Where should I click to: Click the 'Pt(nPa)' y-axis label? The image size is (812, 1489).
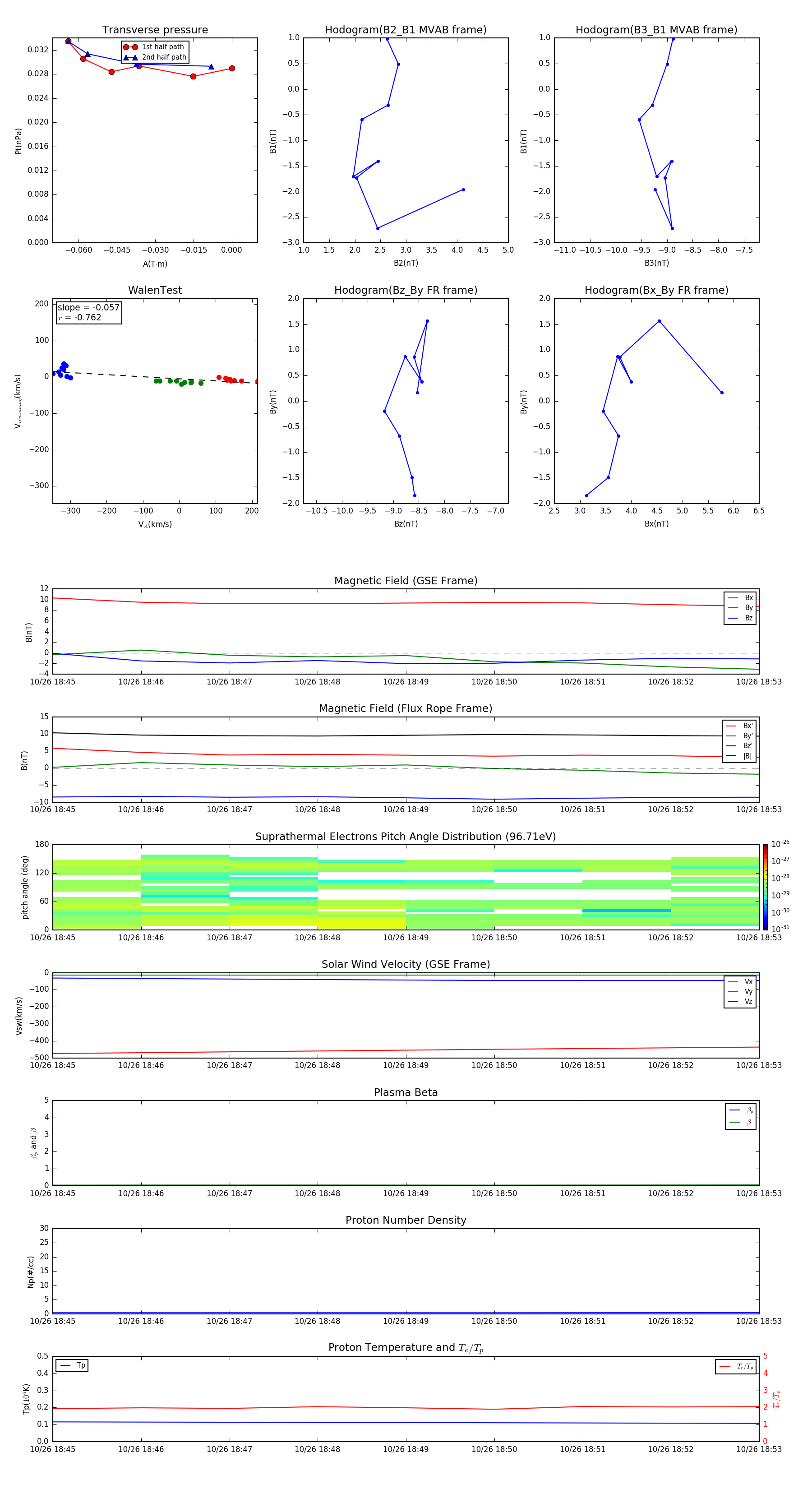(18, 140)
